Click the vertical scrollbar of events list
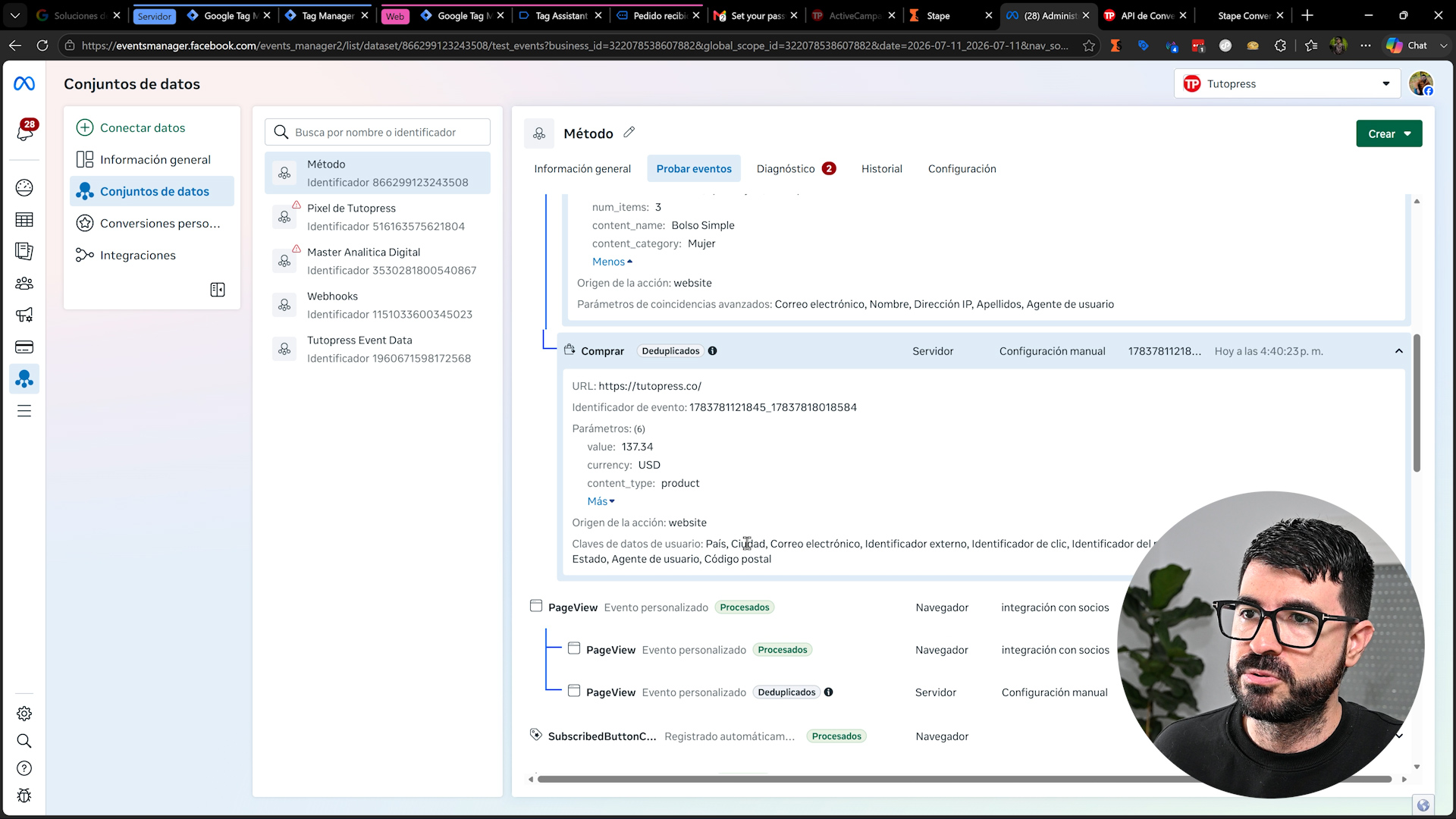The height and width of the screenshot is (819, 1456). 1417,403
